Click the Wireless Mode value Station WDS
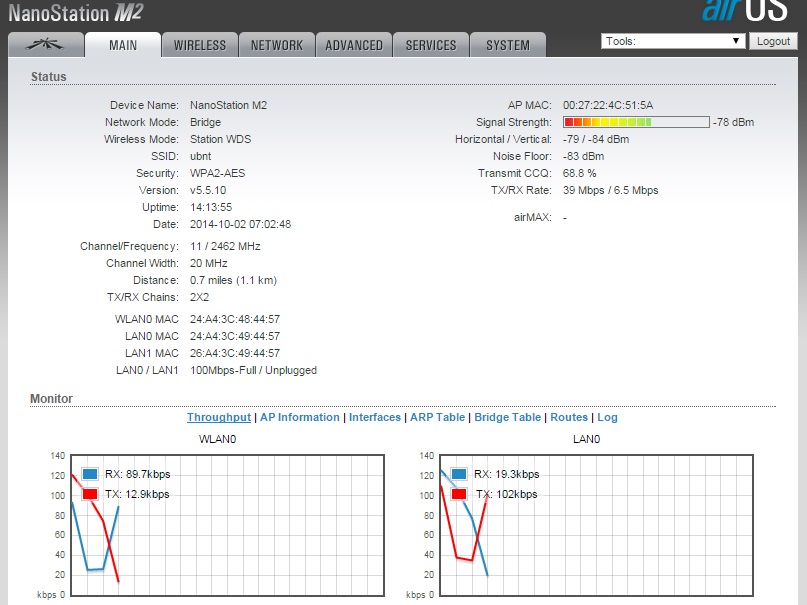Viewport: 807px width, 605px height. 220,139
